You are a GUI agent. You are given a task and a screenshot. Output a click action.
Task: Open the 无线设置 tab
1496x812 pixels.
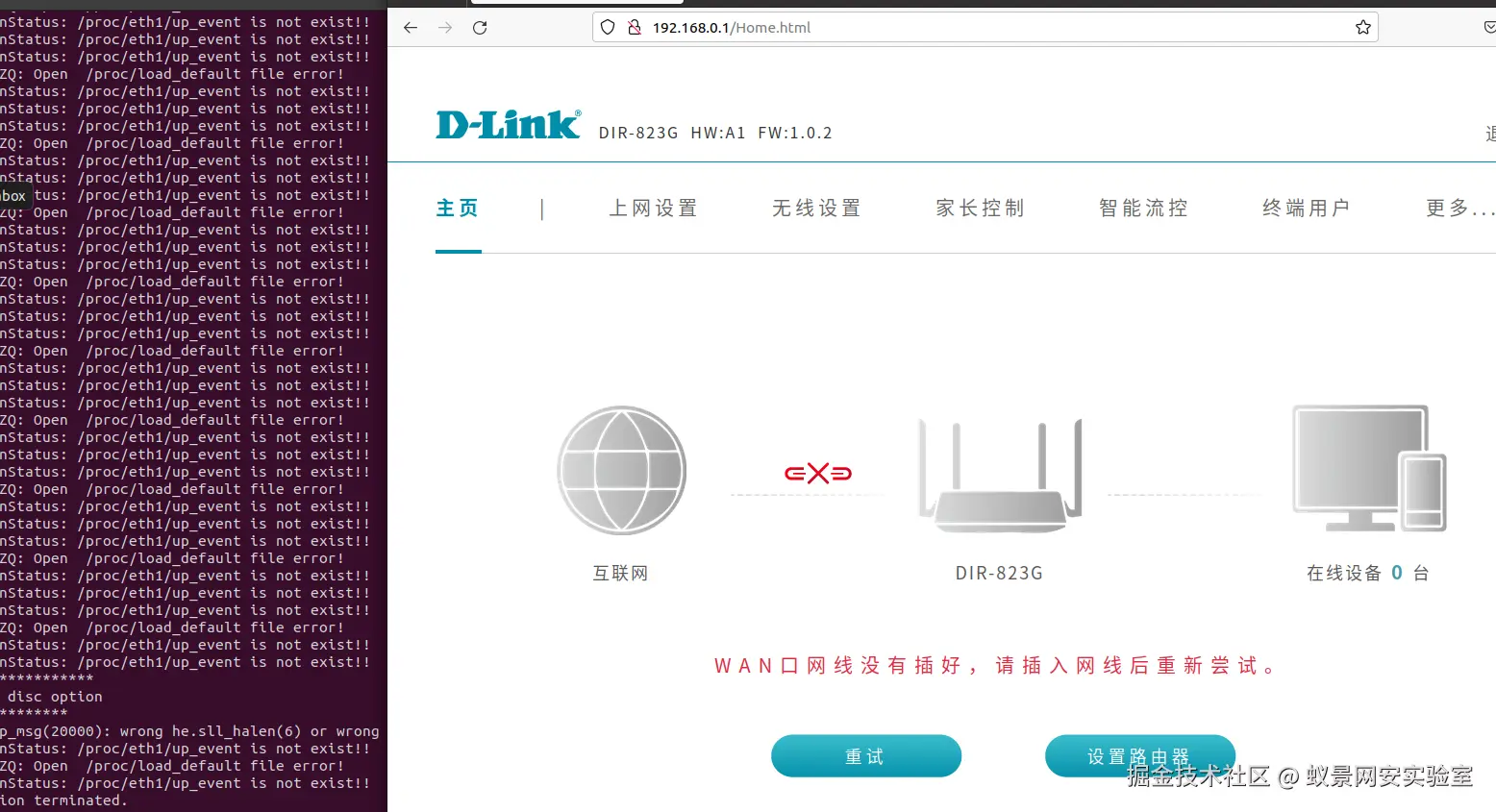[817, 209]
